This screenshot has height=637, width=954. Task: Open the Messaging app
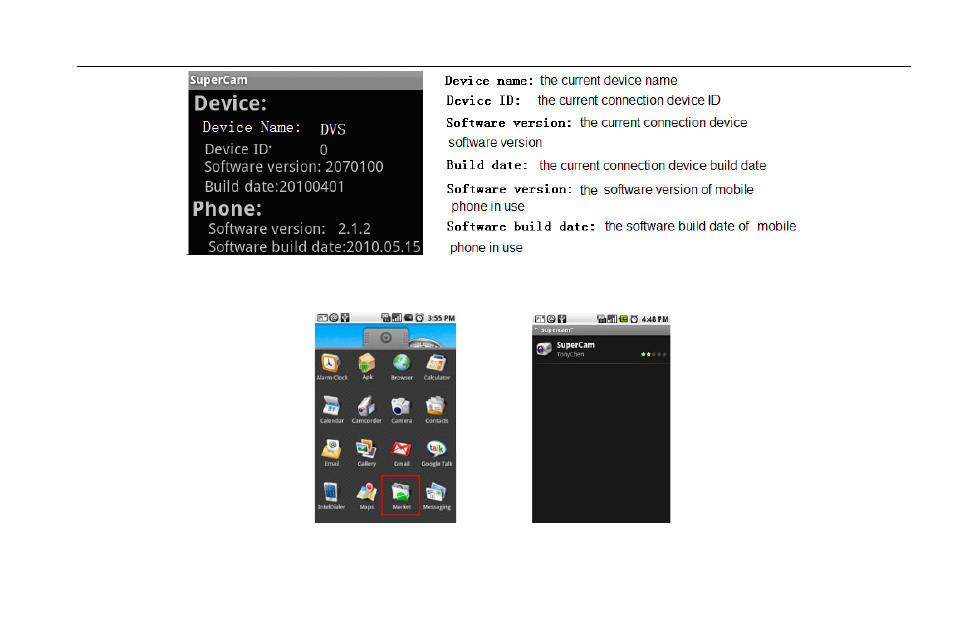[437, 496]
